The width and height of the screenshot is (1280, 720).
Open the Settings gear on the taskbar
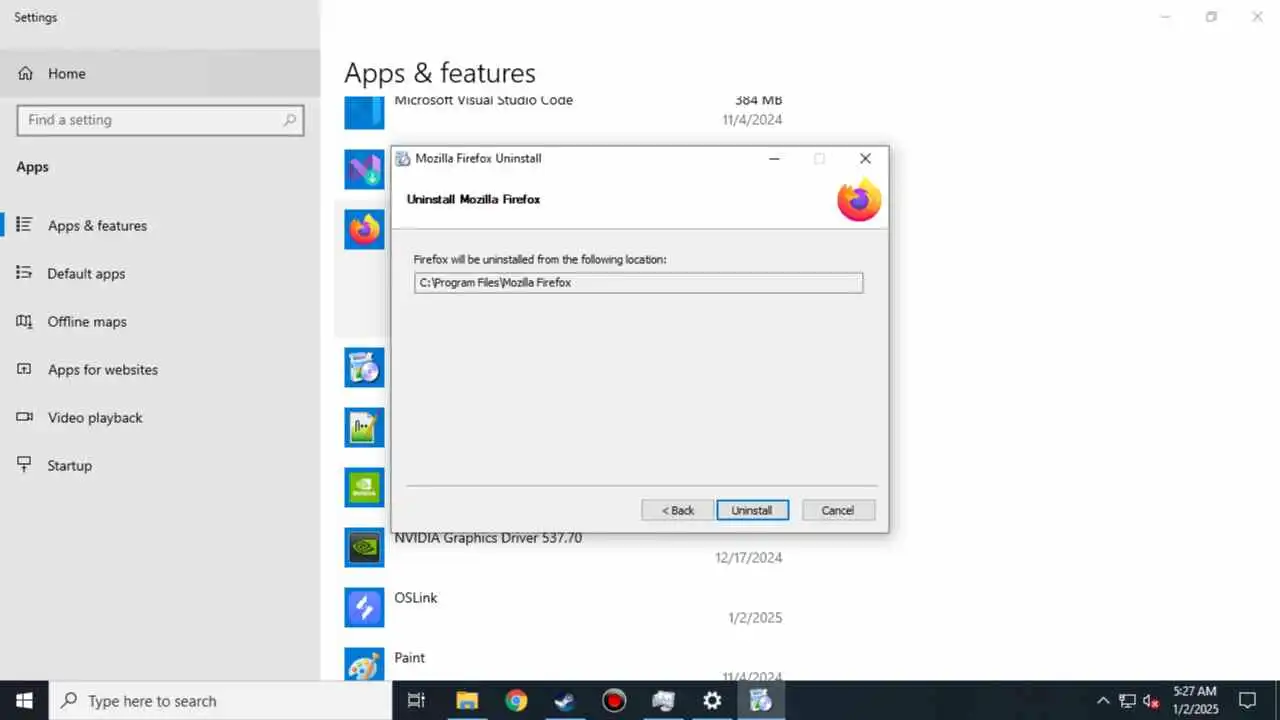[712, 701]
